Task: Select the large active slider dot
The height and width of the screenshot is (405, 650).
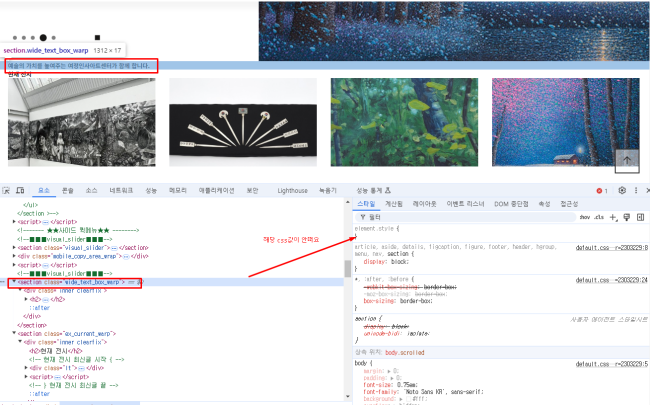Action: (x=43, y=38)
